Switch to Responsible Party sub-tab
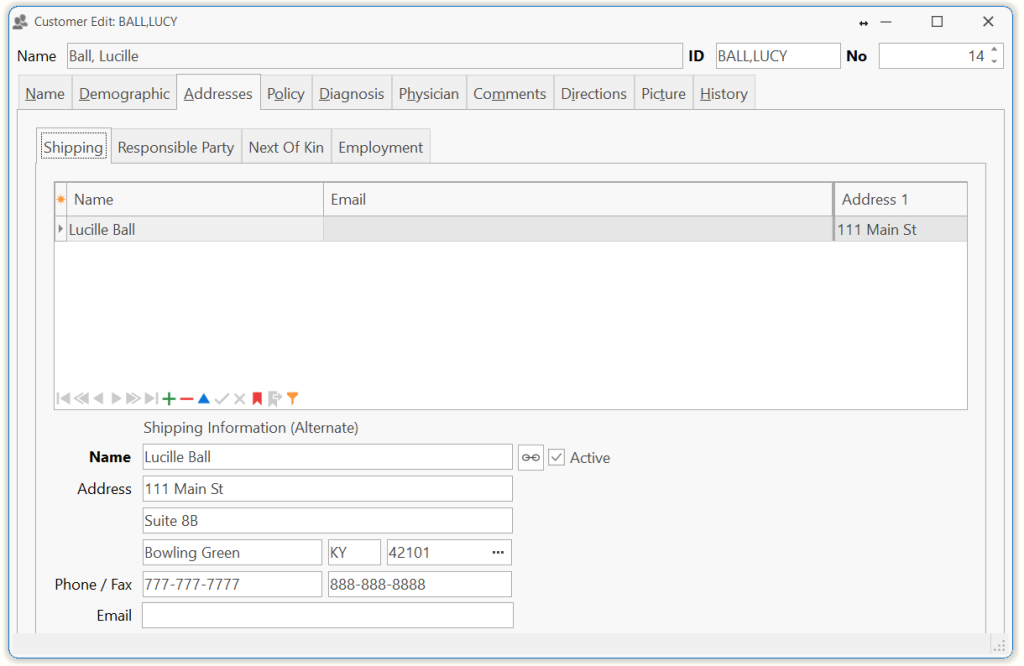The image size is (1024, 666). [x=176, y=148]
